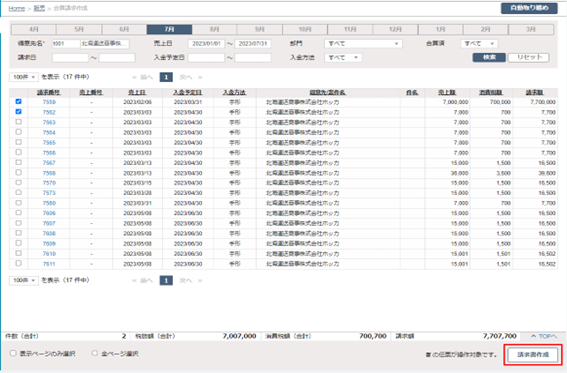Sort by the 売上額 column header
This screenshot has width=567, height=373.
coord(447,93)
